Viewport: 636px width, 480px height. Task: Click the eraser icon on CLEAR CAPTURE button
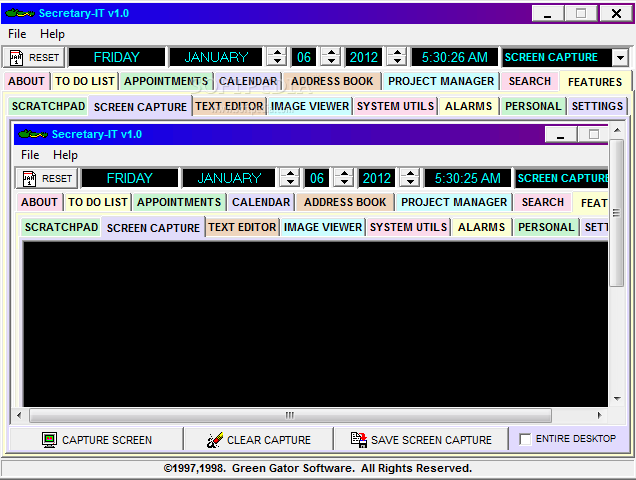pos(215,440)
